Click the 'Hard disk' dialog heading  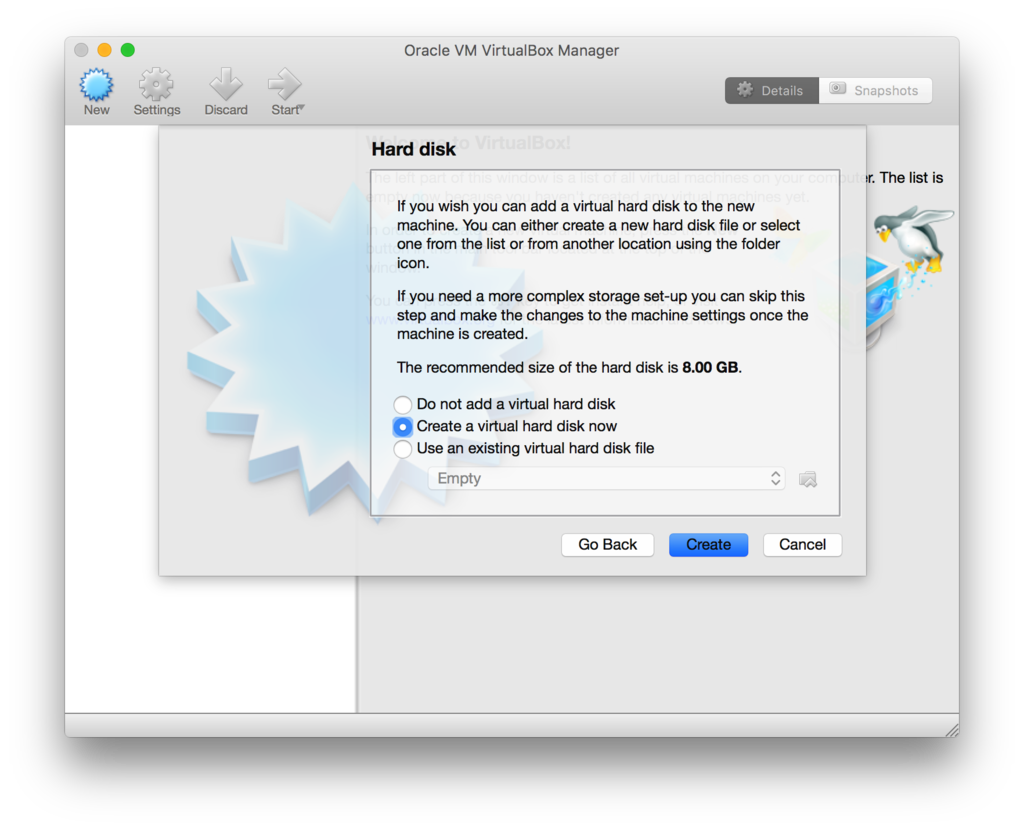pos(413,150)
